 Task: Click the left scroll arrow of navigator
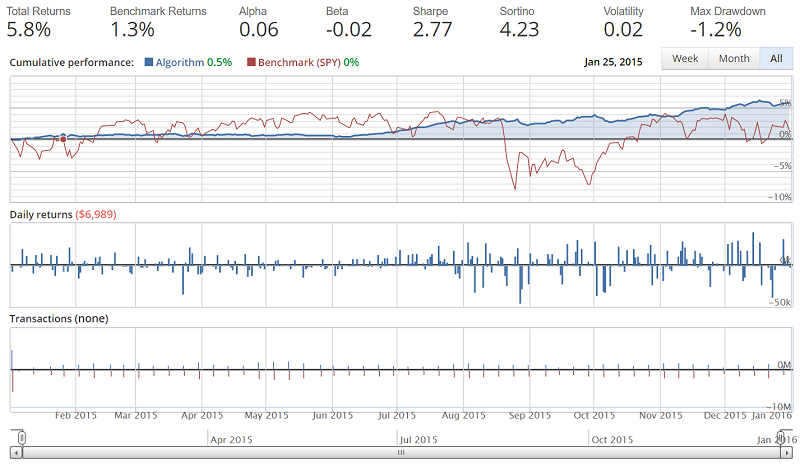click(x=15, y=453)
